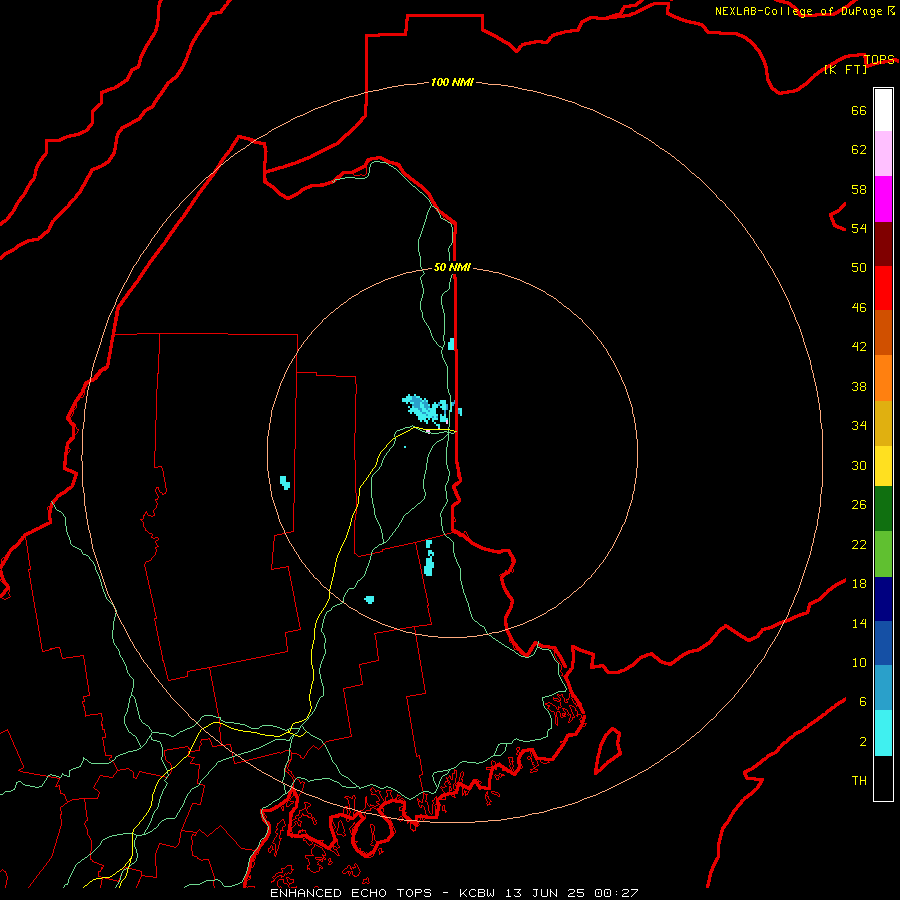Screen dimensions: 900x900
Task: Click the sky blue 6 kft swatch
Action: (x=883, y=688)
